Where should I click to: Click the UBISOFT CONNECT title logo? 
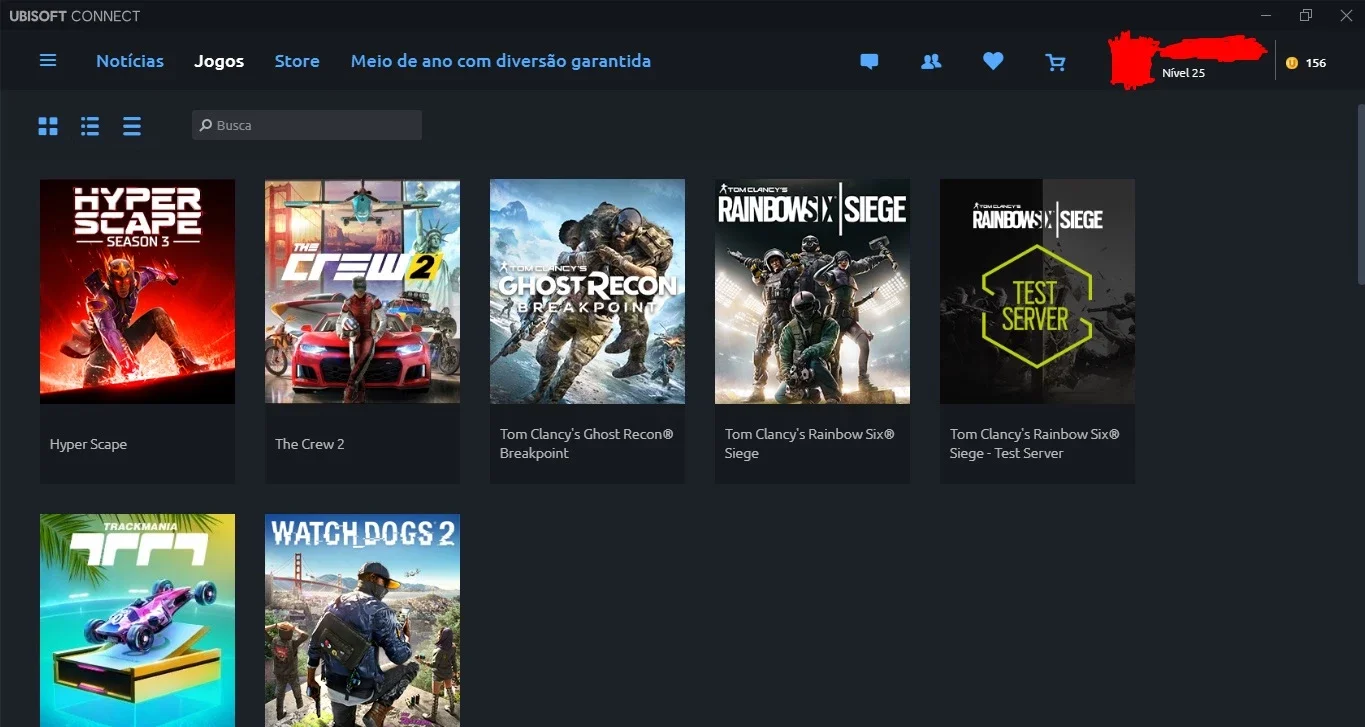(x=75, y=16)
